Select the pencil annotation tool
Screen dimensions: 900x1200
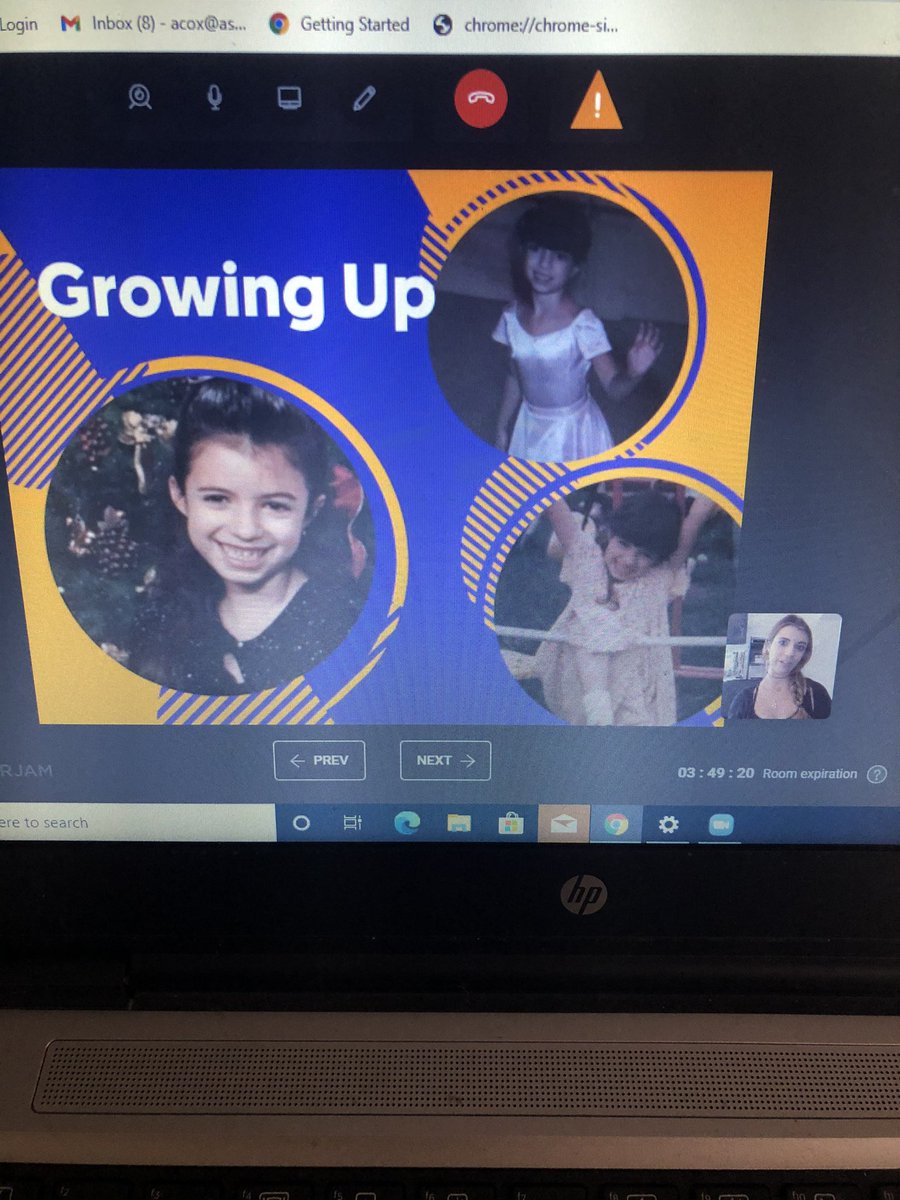365,98
